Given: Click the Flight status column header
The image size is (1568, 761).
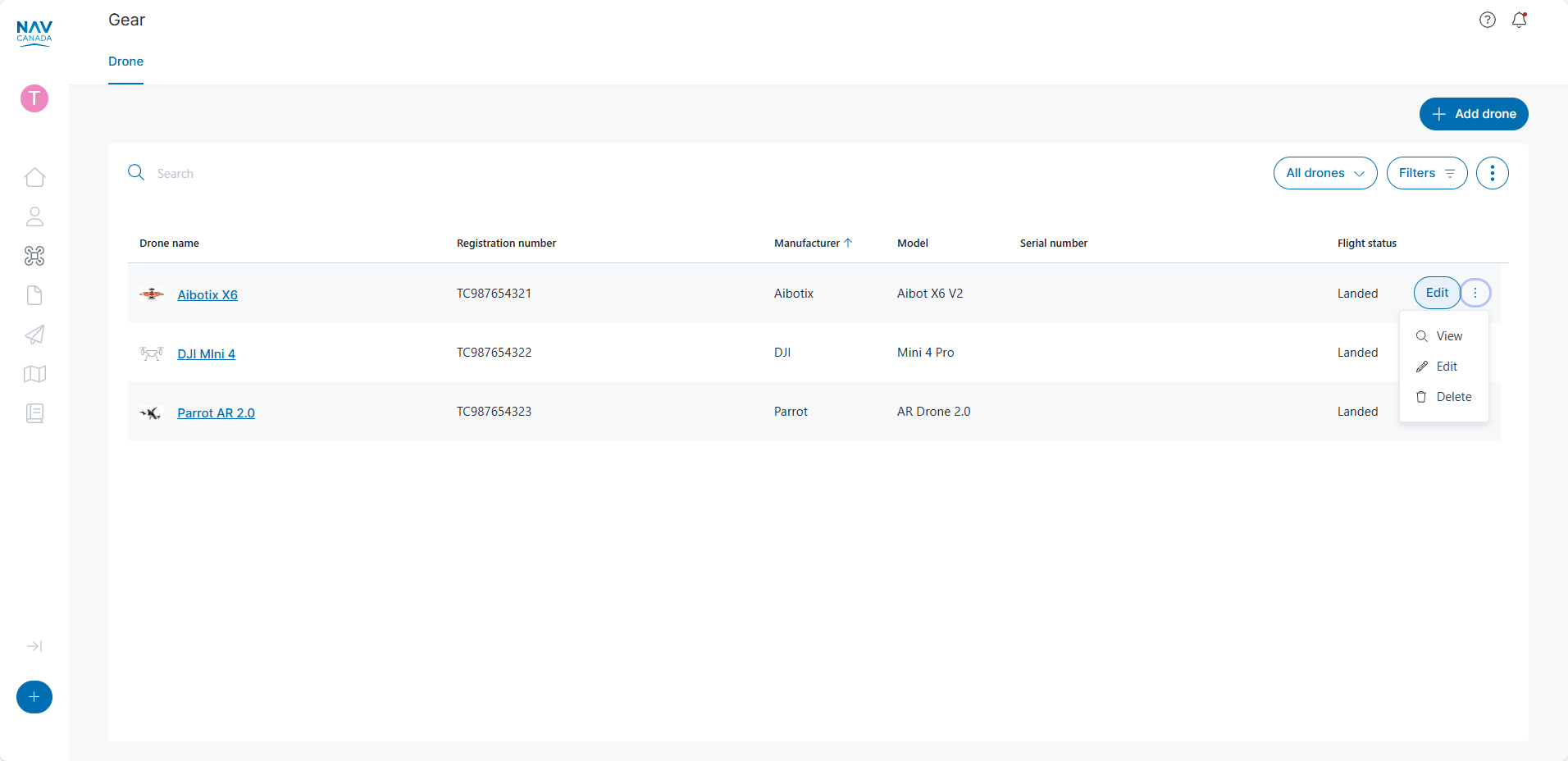Looking at the screenshot, I should (x=1367, y=243).
